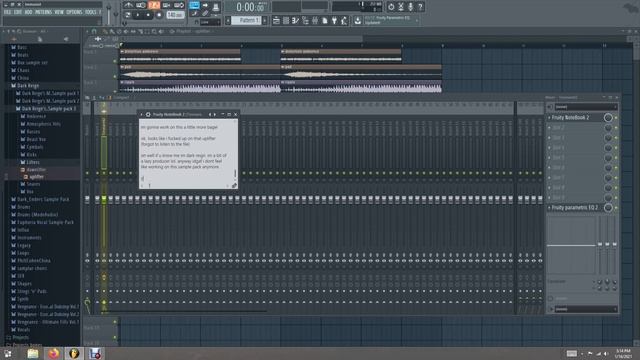Screen dimensions: 640x360
Task: Click the tempo BPM display
Action: 176,15
